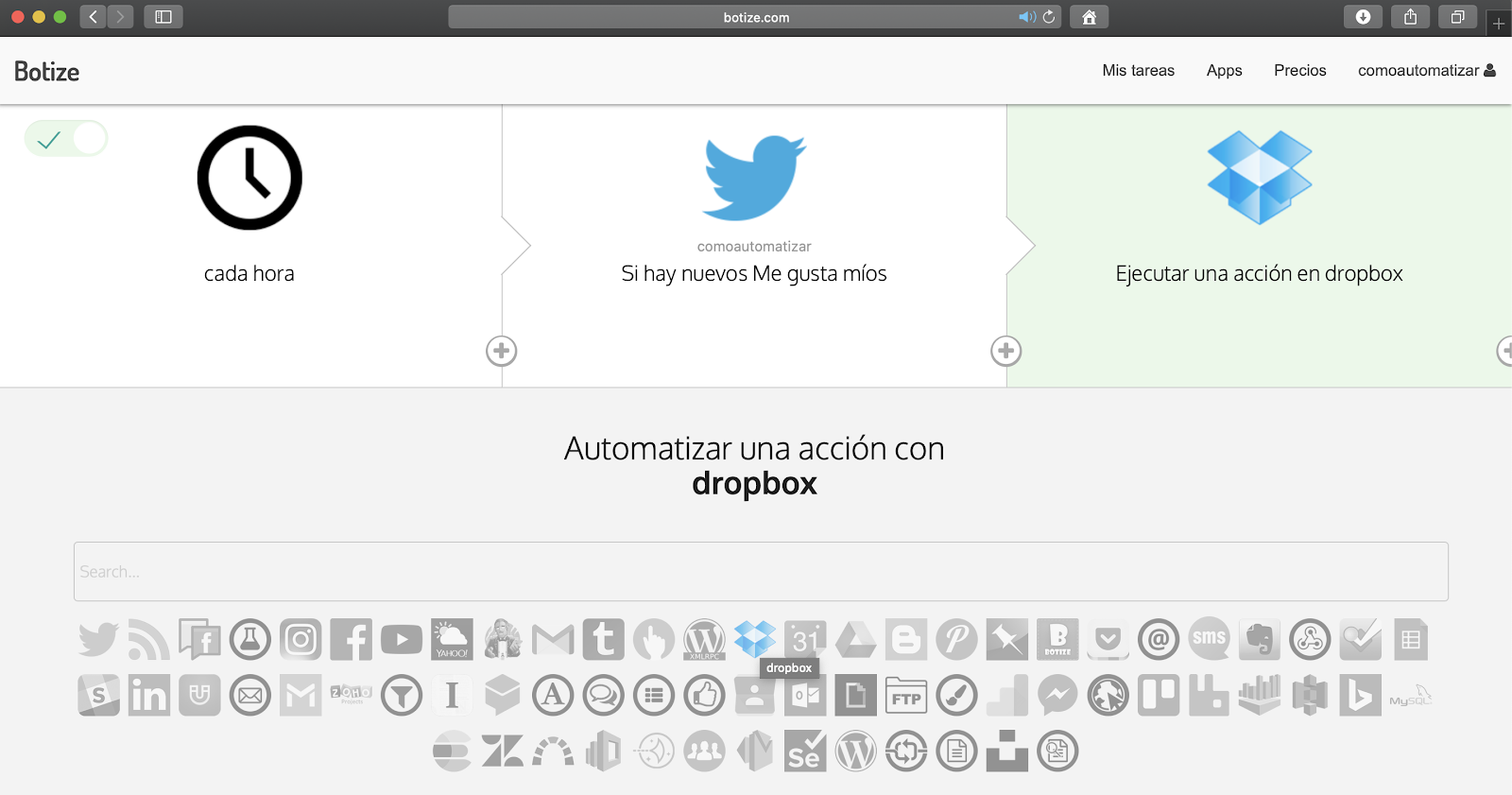This screenshot has height=795, width=1512.
Task: Choose the SMS app icon
Action: pos(1209,638)
